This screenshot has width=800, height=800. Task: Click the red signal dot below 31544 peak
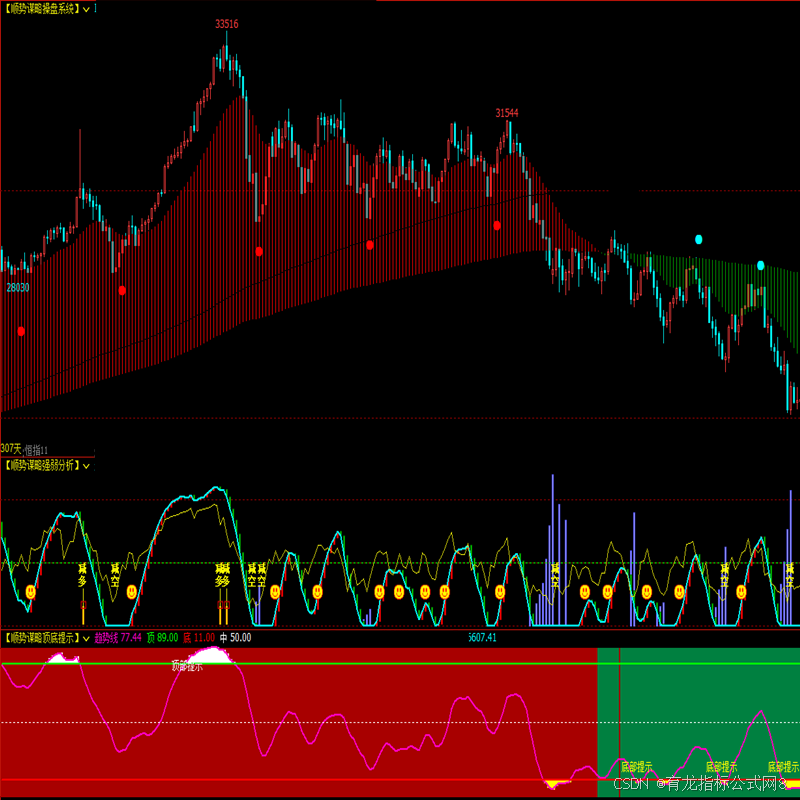click(x=497, y=226)
